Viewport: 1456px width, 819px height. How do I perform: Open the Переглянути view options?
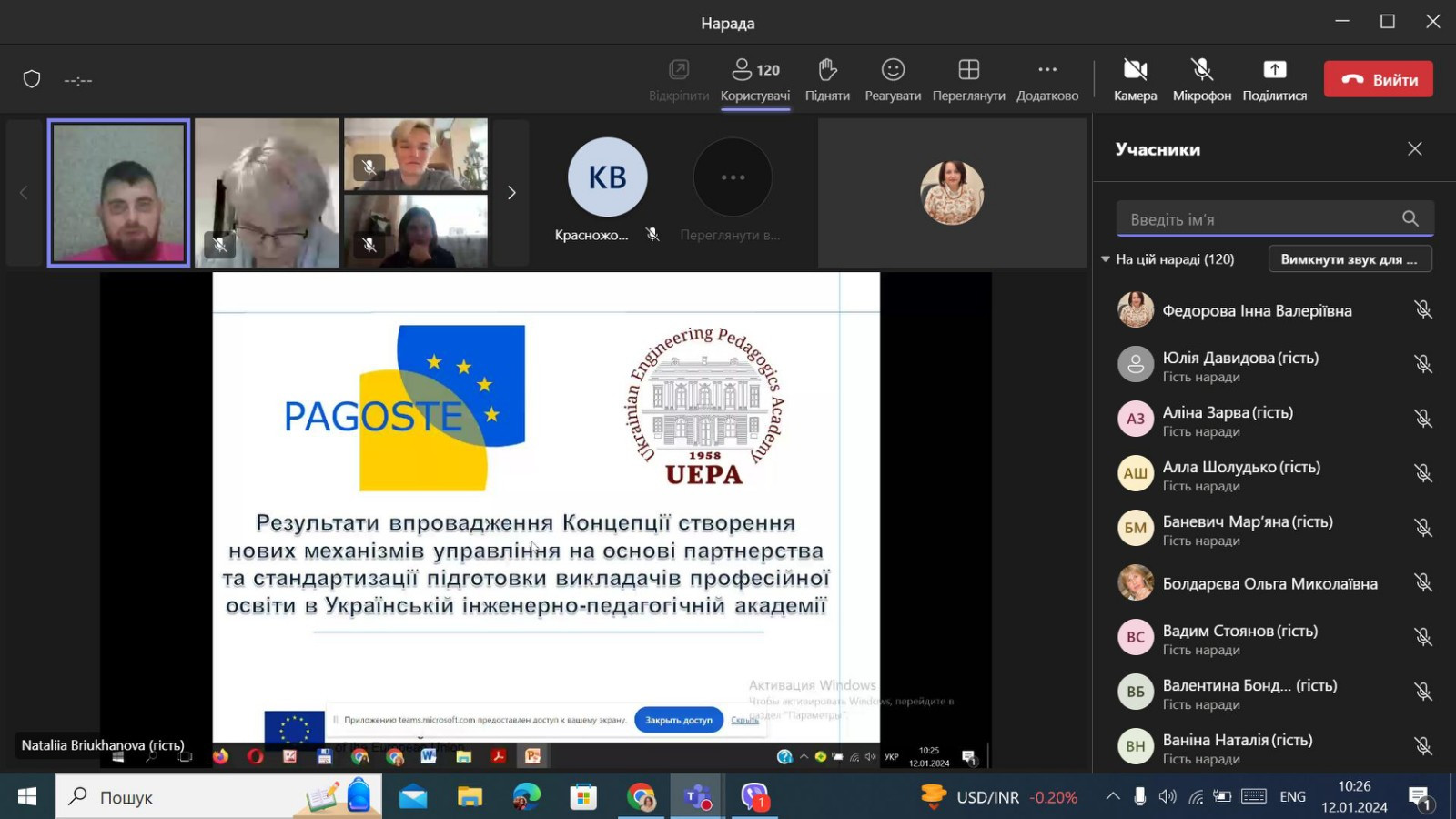click(x=968, y=79)
